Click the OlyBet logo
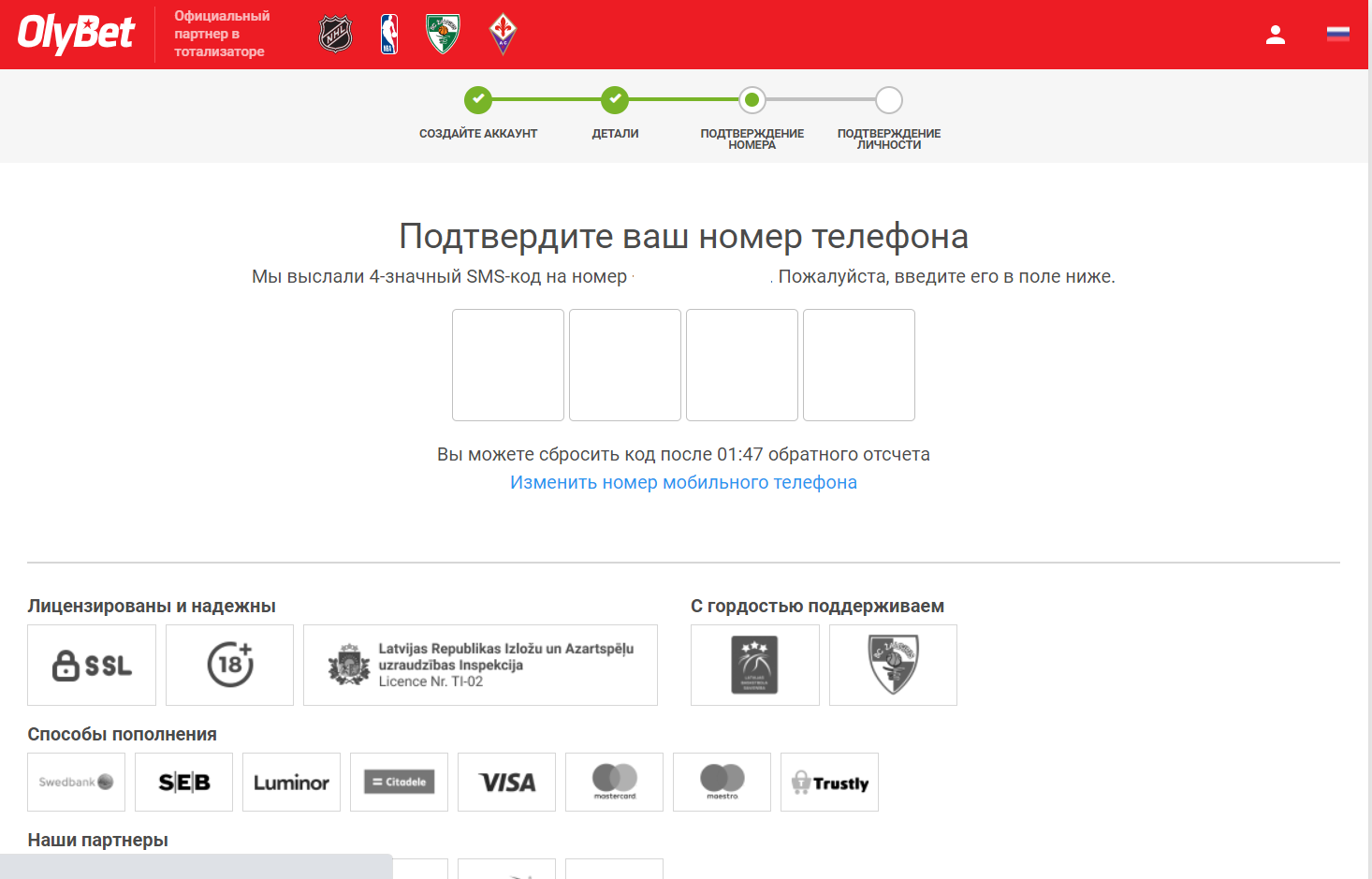Viewport: 1372px width, 879px height. pos(76,34)
